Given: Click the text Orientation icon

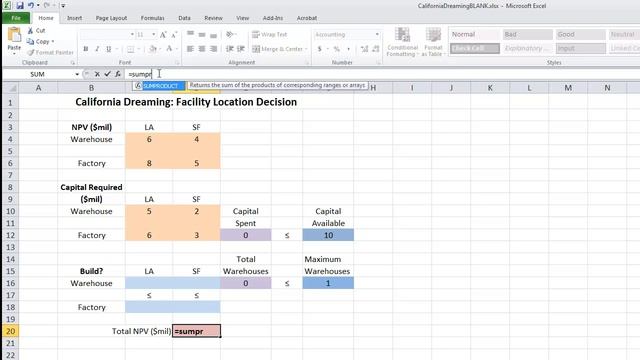Looking at the screenshot, I should [230, 34].
